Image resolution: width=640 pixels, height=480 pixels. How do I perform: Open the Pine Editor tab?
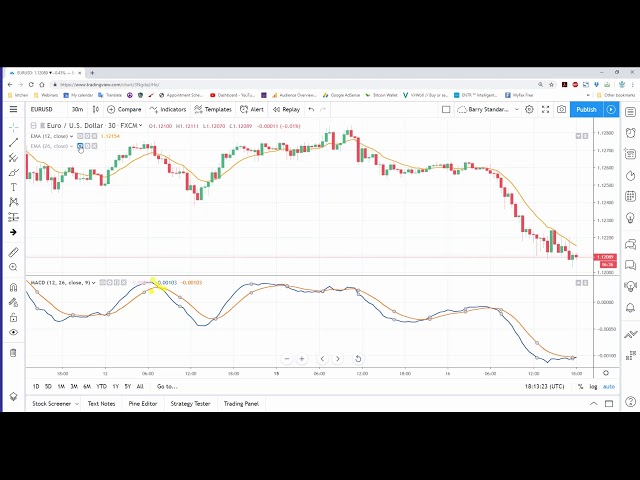pos(143,403)
